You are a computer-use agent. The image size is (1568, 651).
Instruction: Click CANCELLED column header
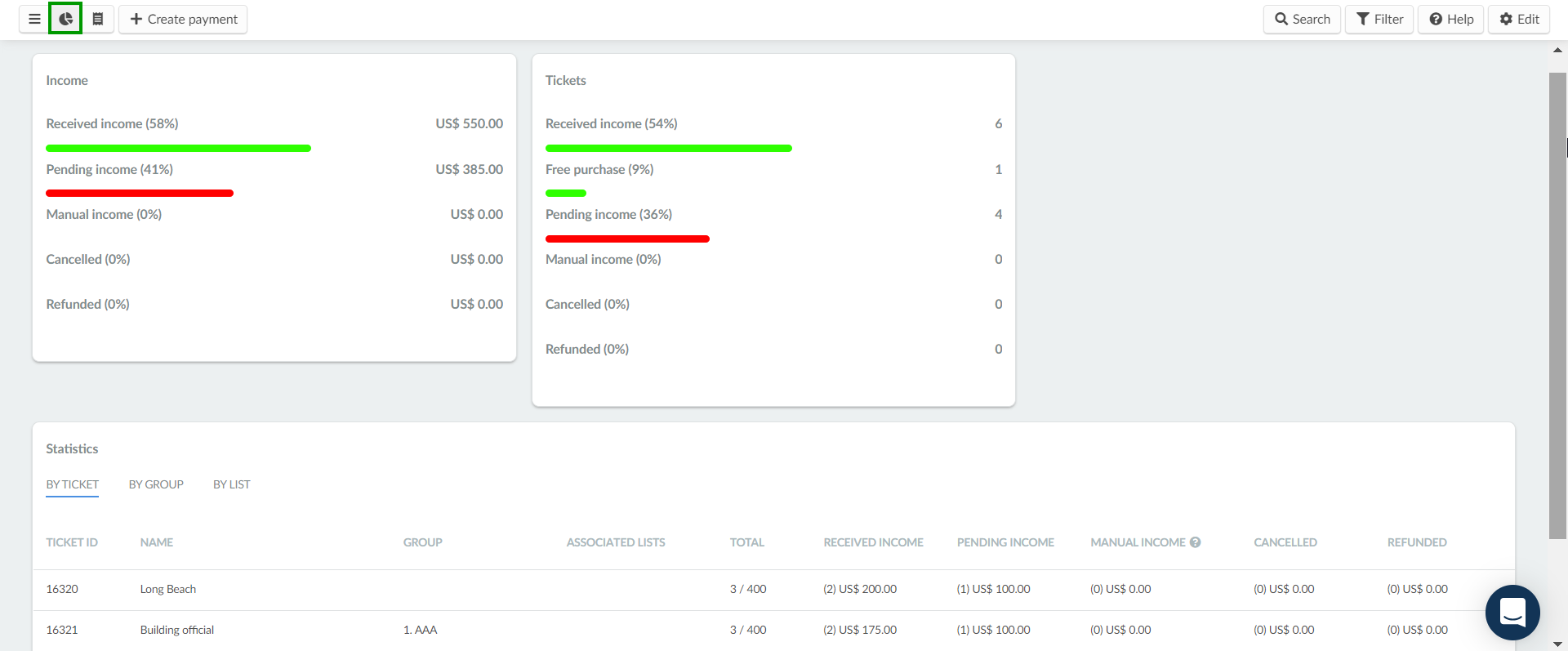click(x=1285, y=542)
